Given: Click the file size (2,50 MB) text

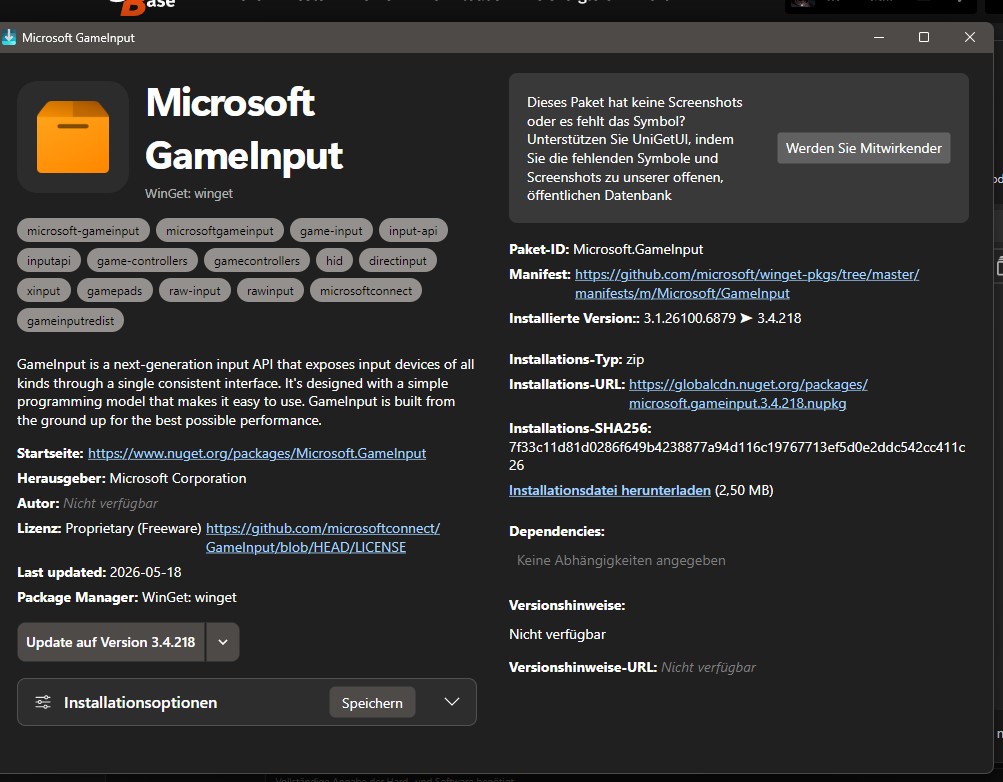Looking at the screenshot, I should [x=744, y=490].
